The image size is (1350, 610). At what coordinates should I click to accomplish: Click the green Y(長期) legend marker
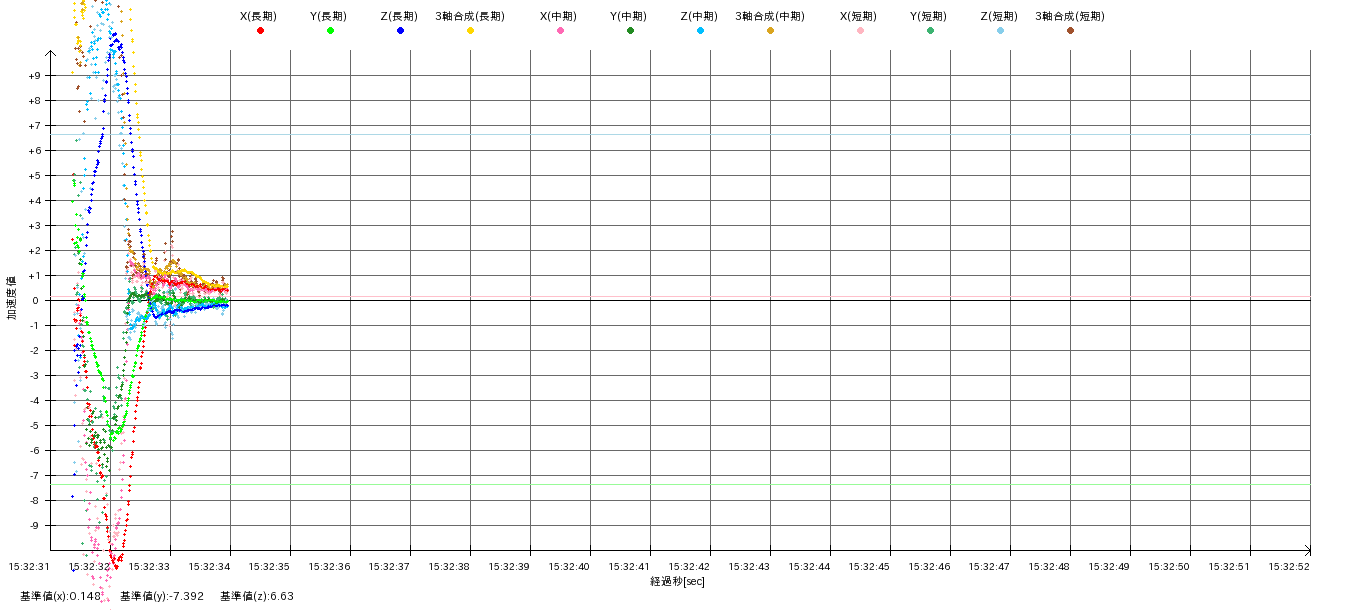(330, 31)
